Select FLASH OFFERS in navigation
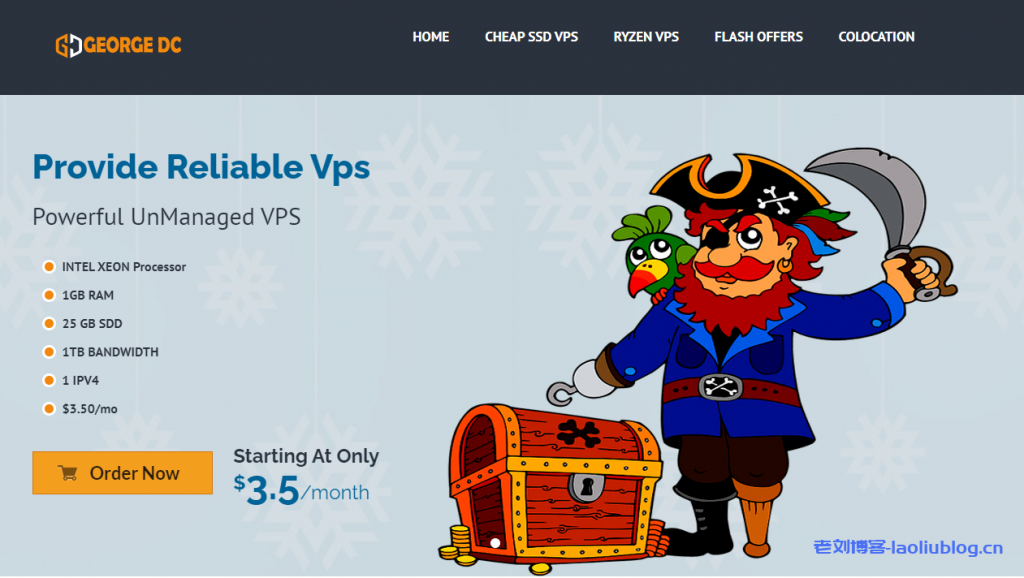Image resolution: width=1024 pixels, height=578 pixels. (758, 37)
